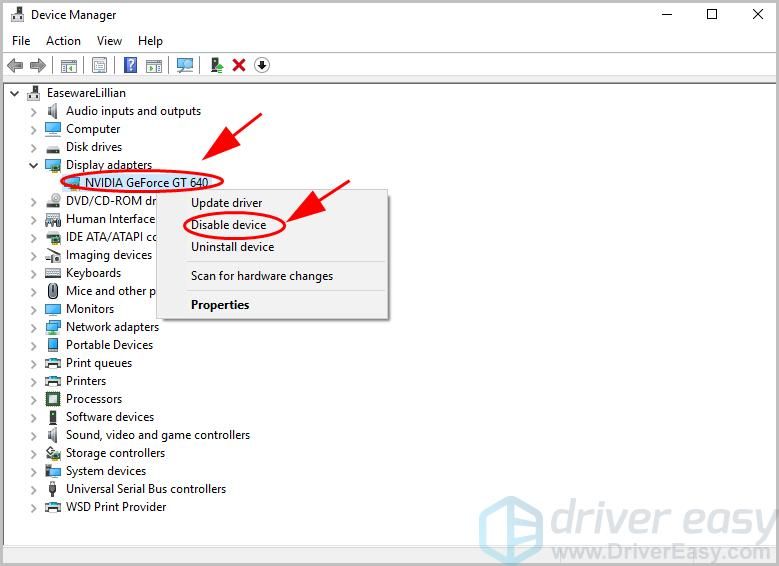The height and width of the screenshot is (566, 779).
Task: Click the Disable device down-arrow toolbar icon
Action: 262,65
